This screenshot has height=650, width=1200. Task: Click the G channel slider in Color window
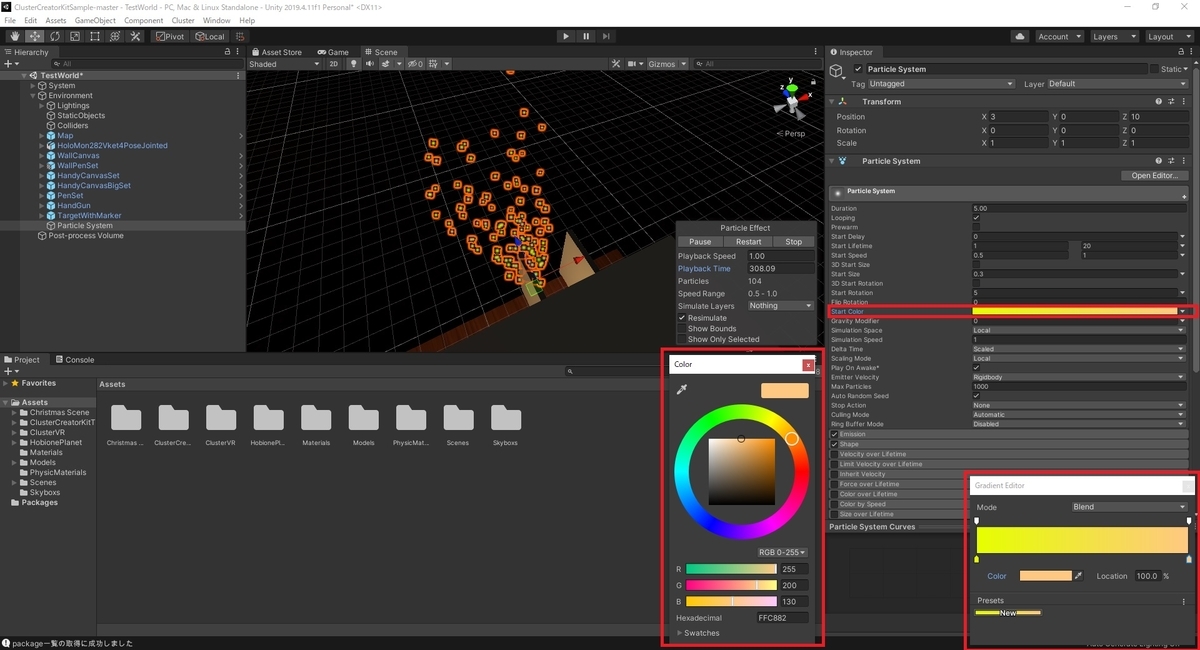(x=731, y=585)
